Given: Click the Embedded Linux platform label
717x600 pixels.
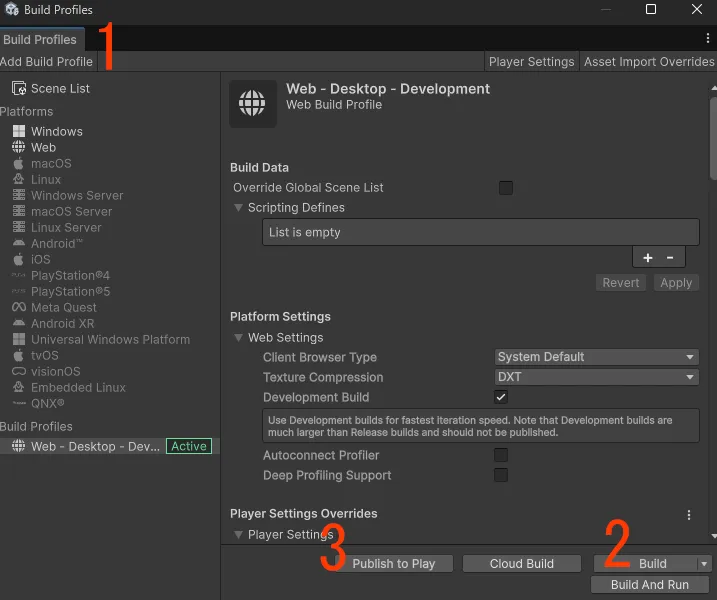Looking at the screenshot, I should pos(78,387).
